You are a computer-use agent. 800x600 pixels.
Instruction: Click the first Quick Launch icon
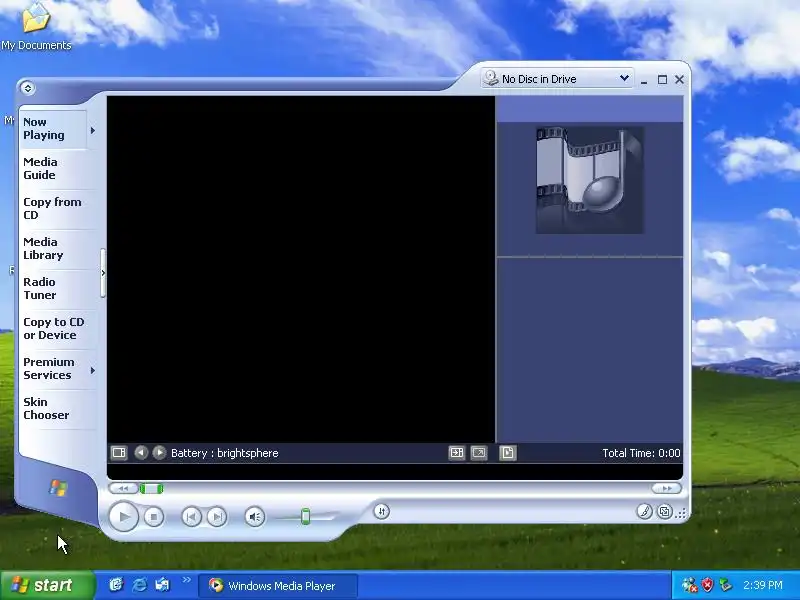tap(116, 585)
